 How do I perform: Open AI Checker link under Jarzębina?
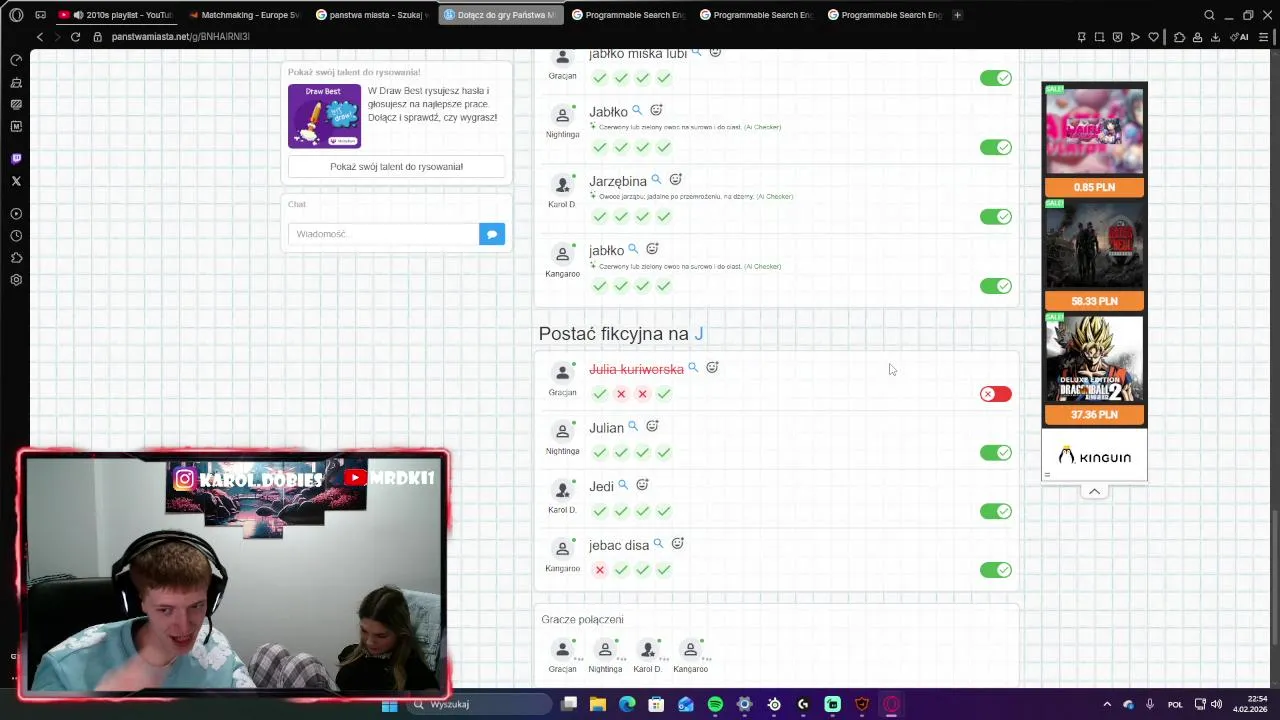(x=775, y=196)
